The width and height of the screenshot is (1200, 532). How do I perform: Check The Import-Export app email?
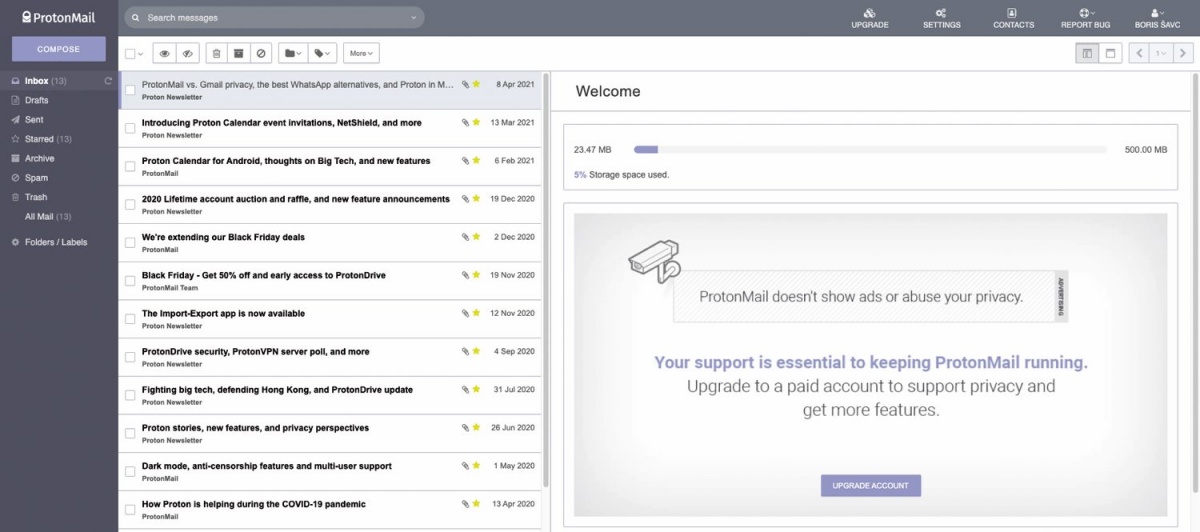130,319
